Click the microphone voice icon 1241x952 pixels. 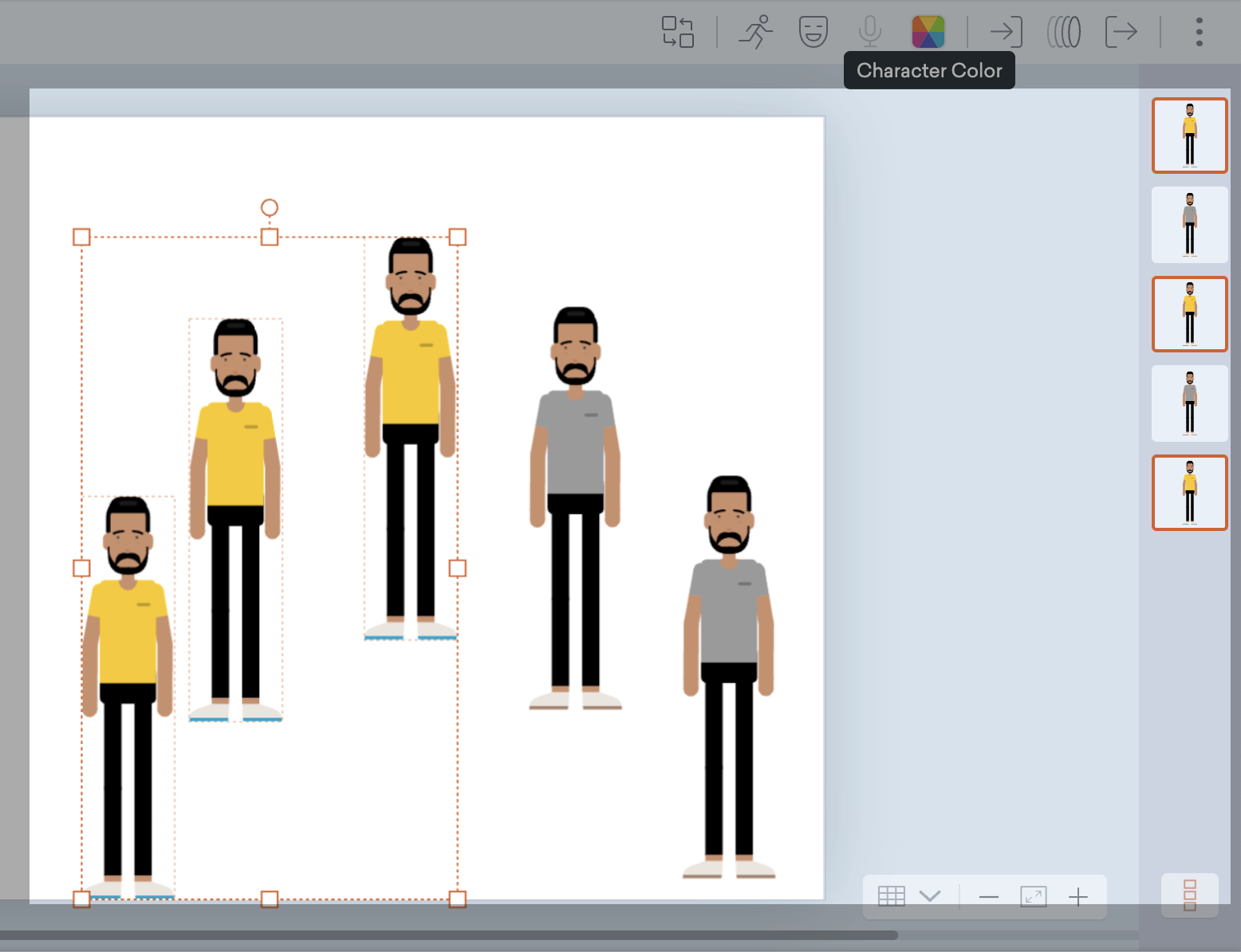coord(869,32)
